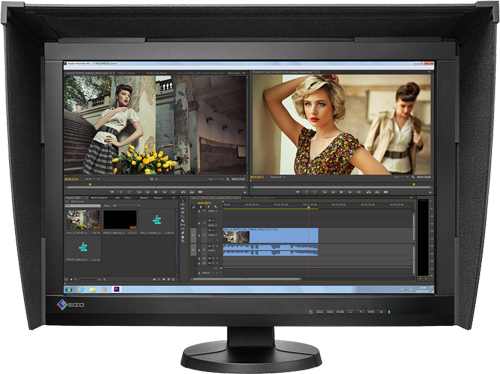Toggle lock on Video 1 track
The image size is (500, 374).
199,236
